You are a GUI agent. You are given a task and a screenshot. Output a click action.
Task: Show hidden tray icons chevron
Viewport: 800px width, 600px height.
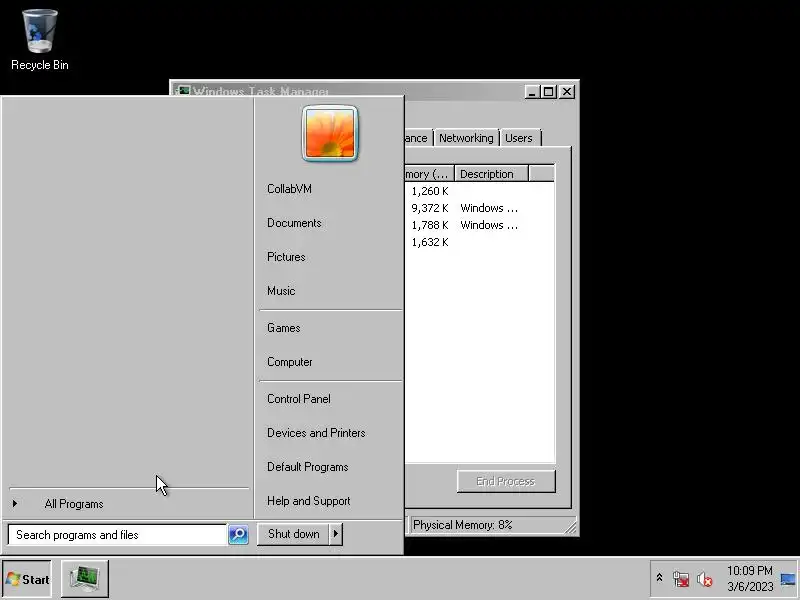659,578
